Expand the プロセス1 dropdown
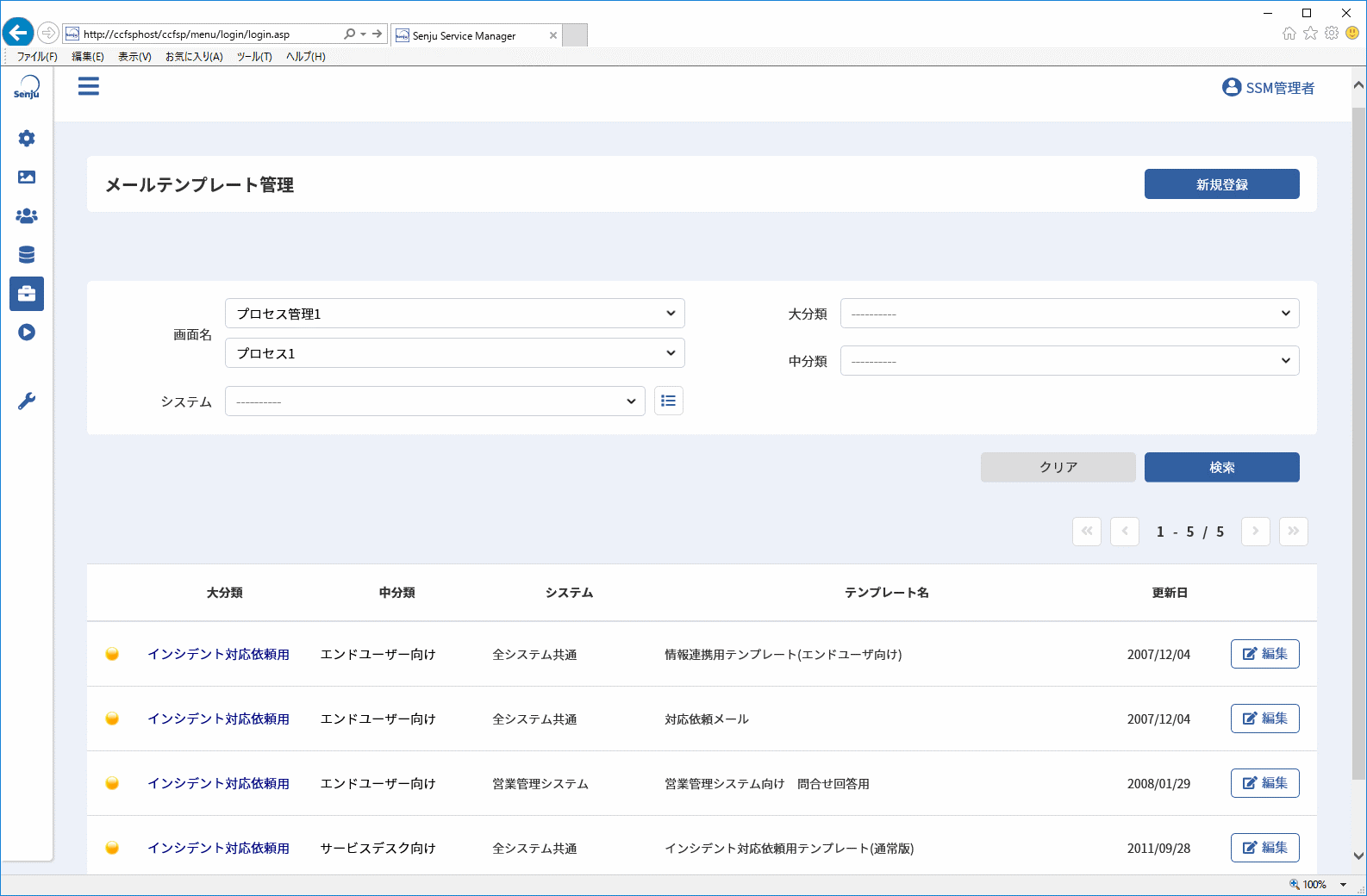Screen dimensions: 1367x896 pos(455,353)
